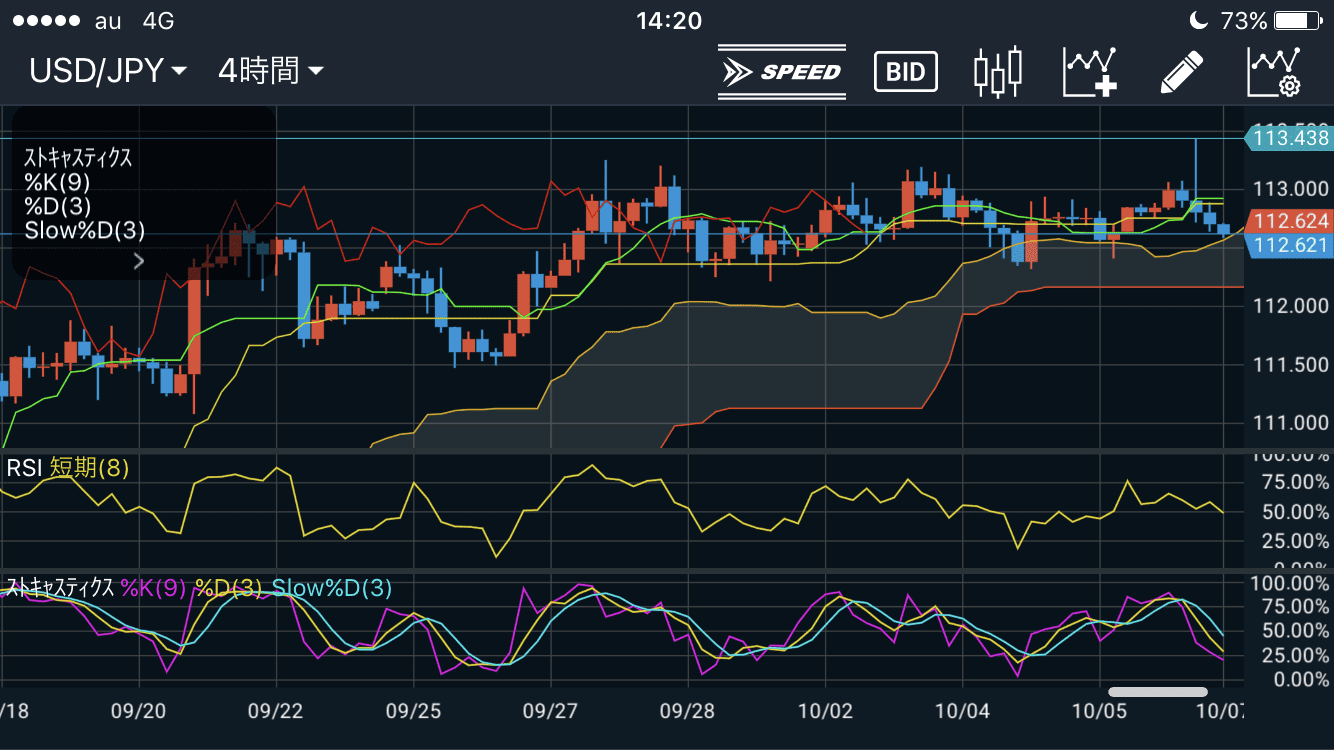Select the 113.438 price label tag

click(x=1288, y=138)
